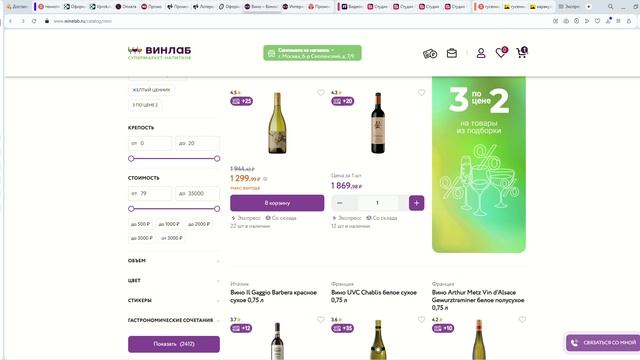Click Стоимость slider left handle
Viewport: 640px width, 360px height.
point(131,209)
